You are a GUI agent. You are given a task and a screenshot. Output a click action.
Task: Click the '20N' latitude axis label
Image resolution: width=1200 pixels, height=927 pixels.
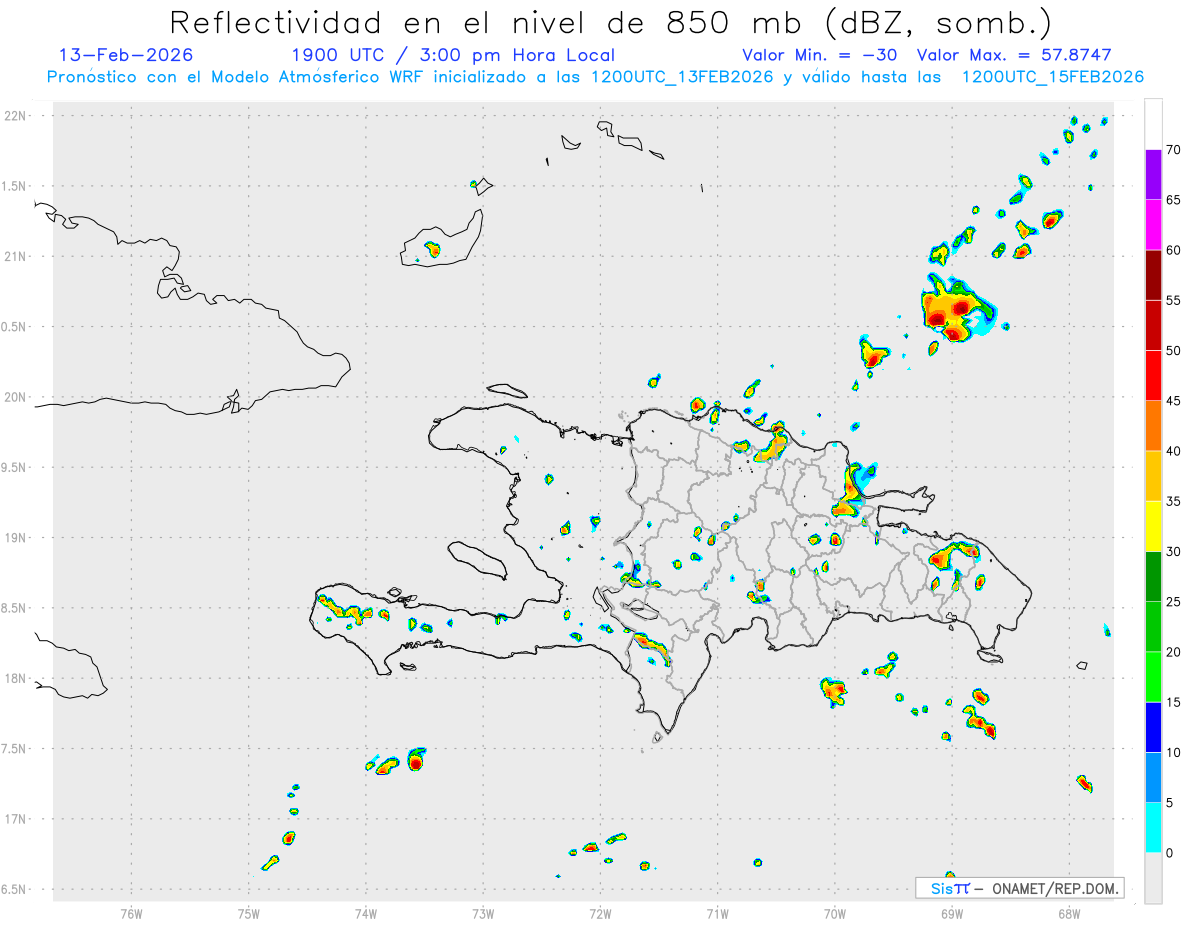point(17,397)
